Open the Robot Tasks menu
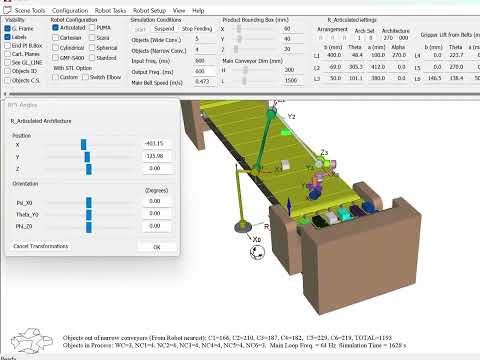480x360 pixels. coord(110,11)
